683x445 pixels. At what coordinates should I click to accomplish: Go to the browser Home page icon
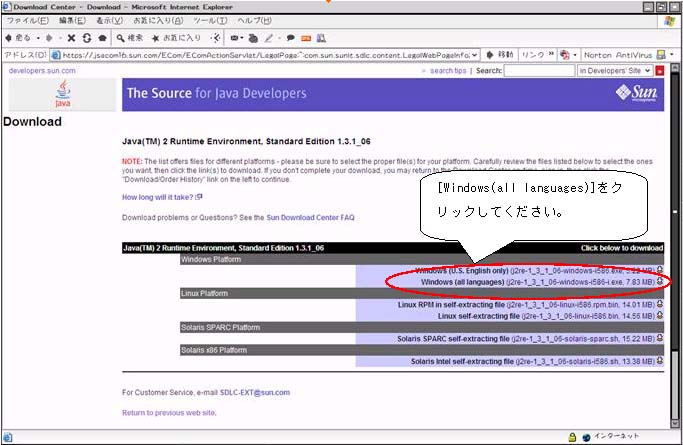click(104, 37)
